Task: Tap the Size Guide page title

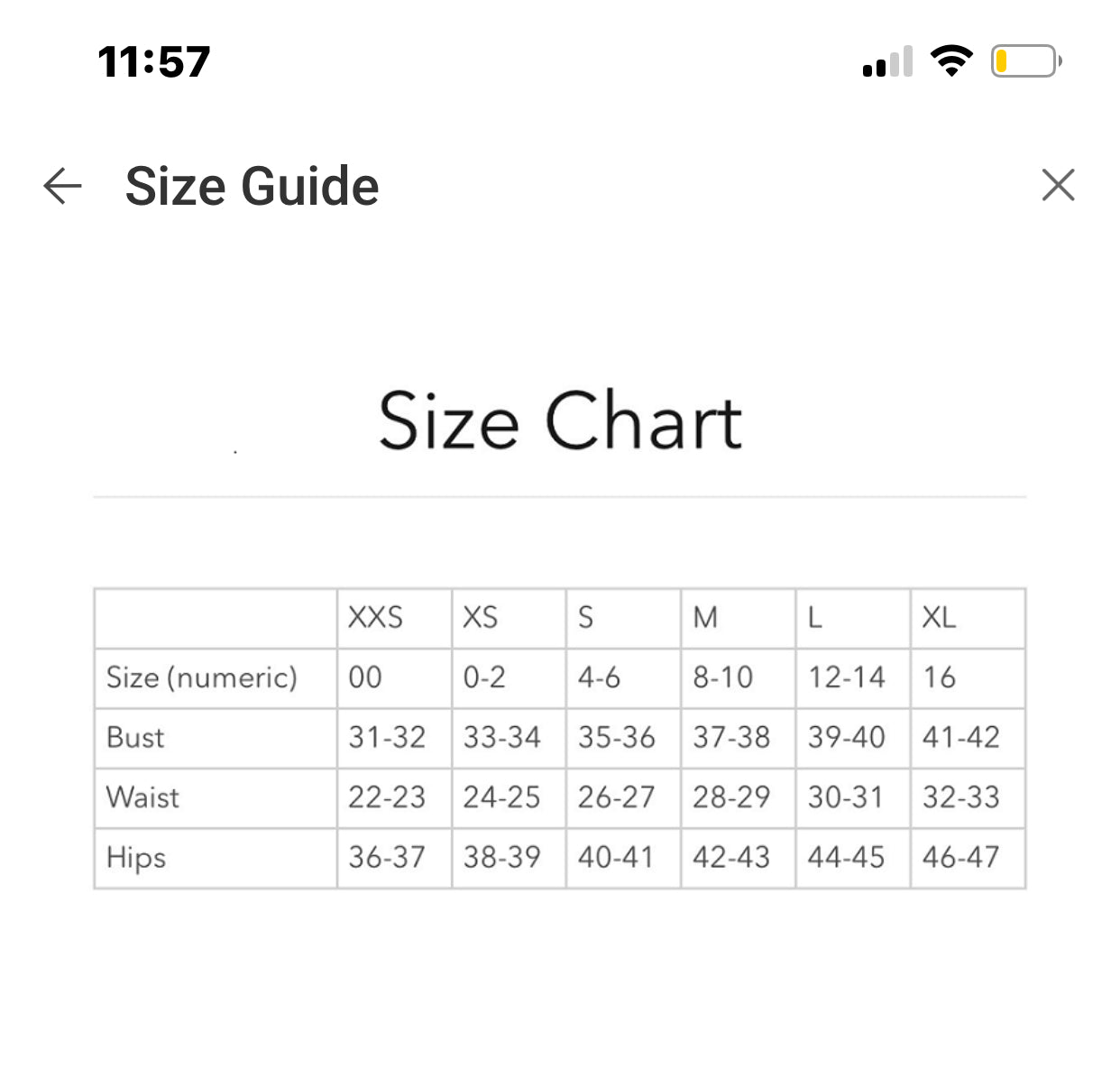Action: 252,186
